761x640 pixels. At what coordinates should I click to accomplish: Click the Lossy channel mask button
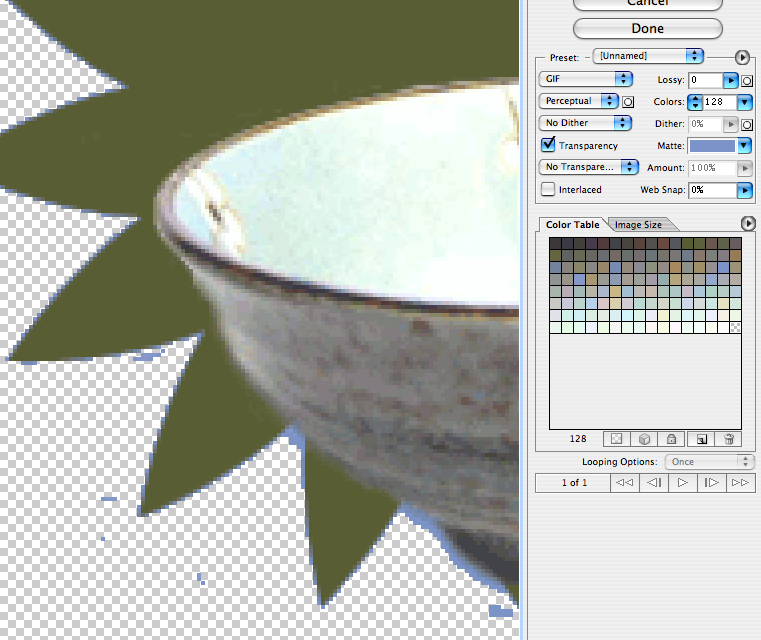pyautogui.click(x=747, y=80)
